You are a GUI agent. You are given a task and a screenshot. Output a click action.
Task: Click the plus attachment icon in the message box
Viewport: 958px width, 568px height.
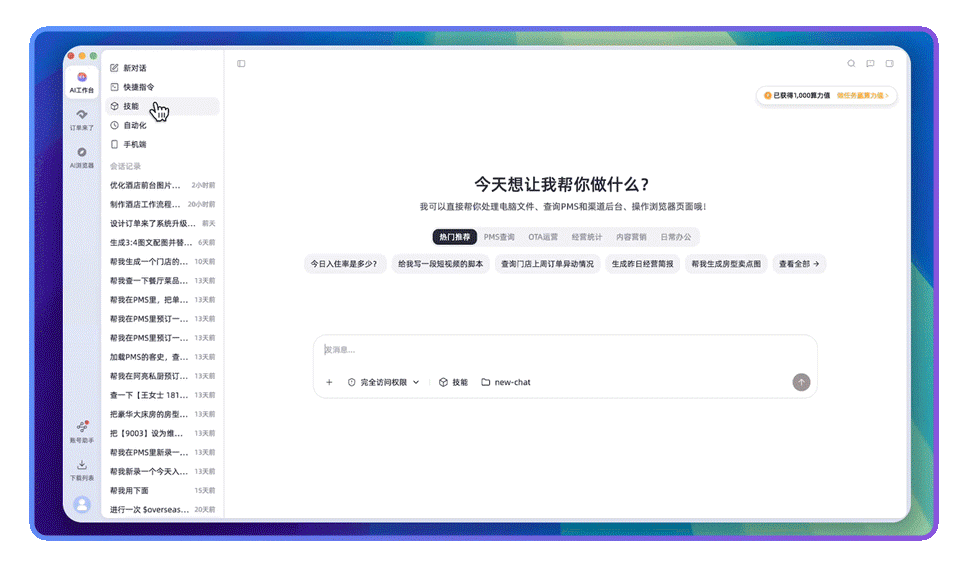click(329, 382)
